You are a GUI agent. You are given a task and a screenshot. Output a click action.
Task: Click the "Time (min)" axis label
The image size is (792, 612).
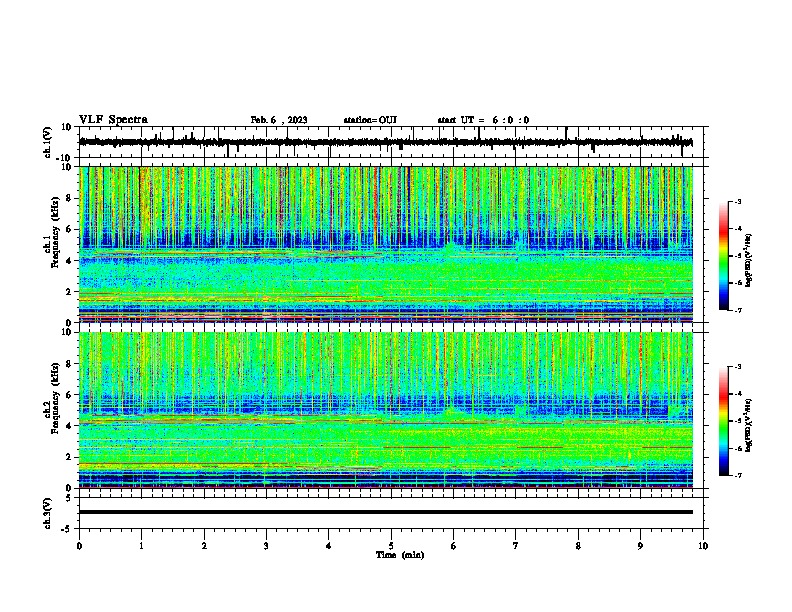click(400, 555)
